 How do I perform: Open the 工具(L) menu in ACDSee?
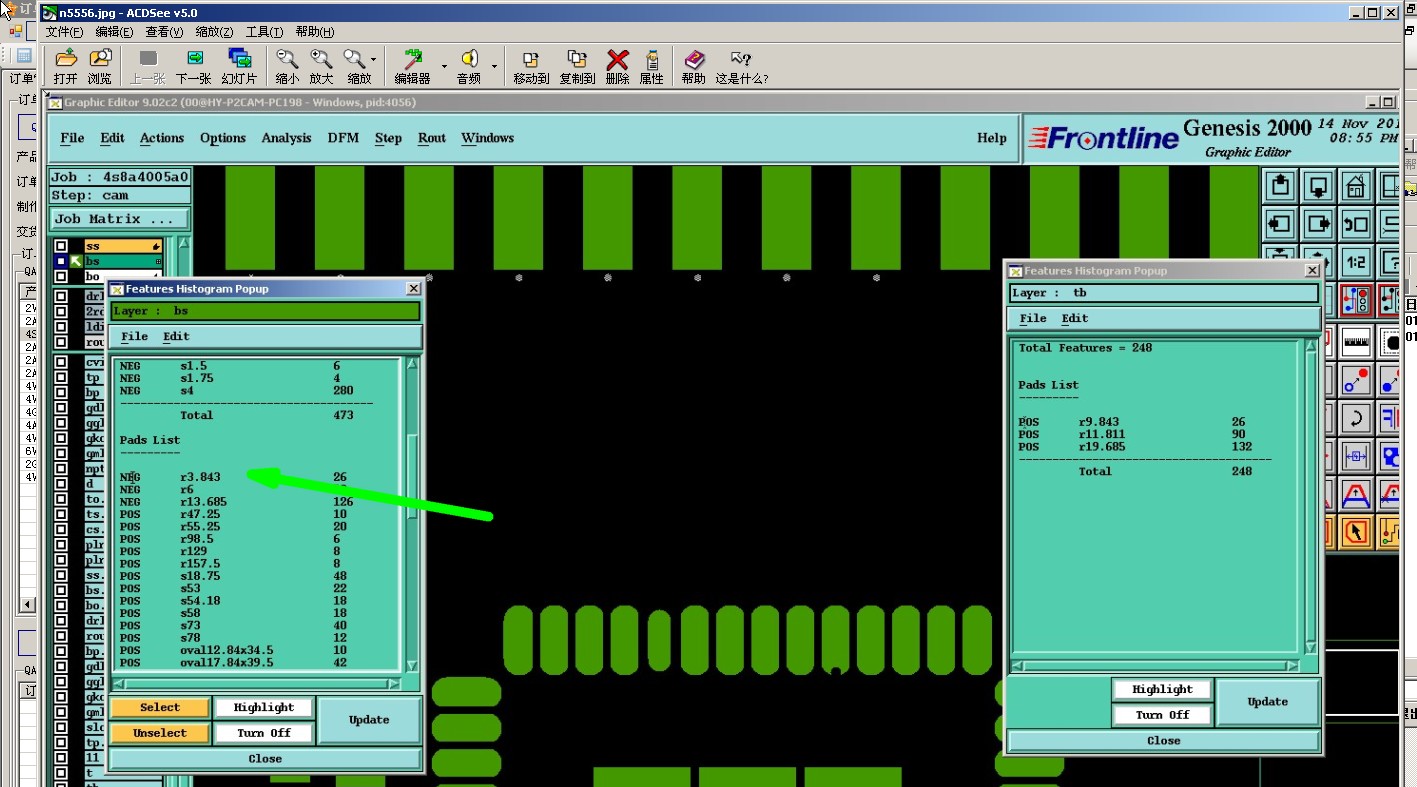pos(266,32)
